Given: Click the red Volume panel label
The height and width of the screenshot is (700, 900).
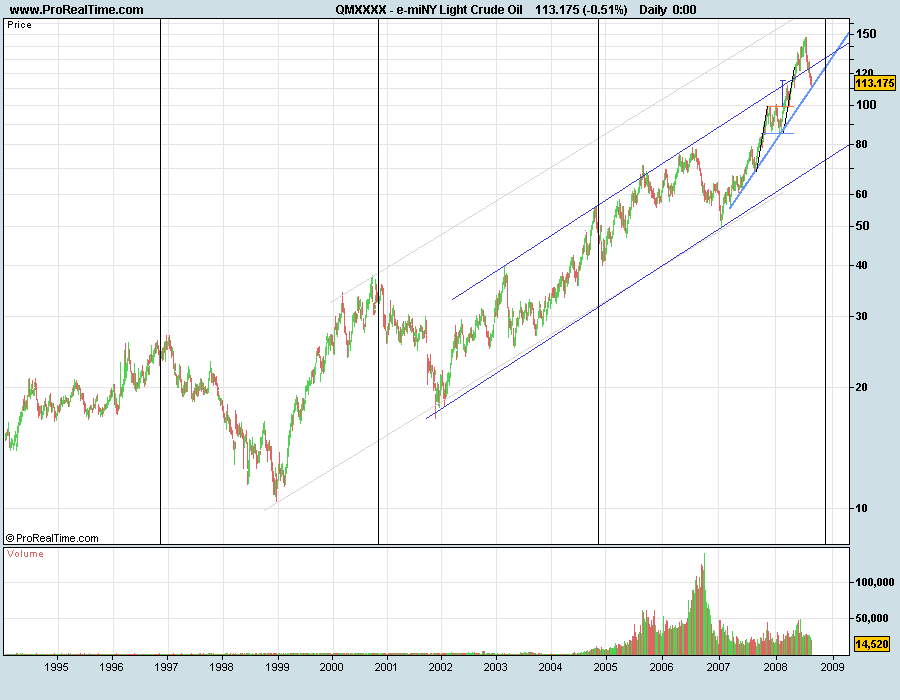Looking at the screenshot, I should click(25, 554).
